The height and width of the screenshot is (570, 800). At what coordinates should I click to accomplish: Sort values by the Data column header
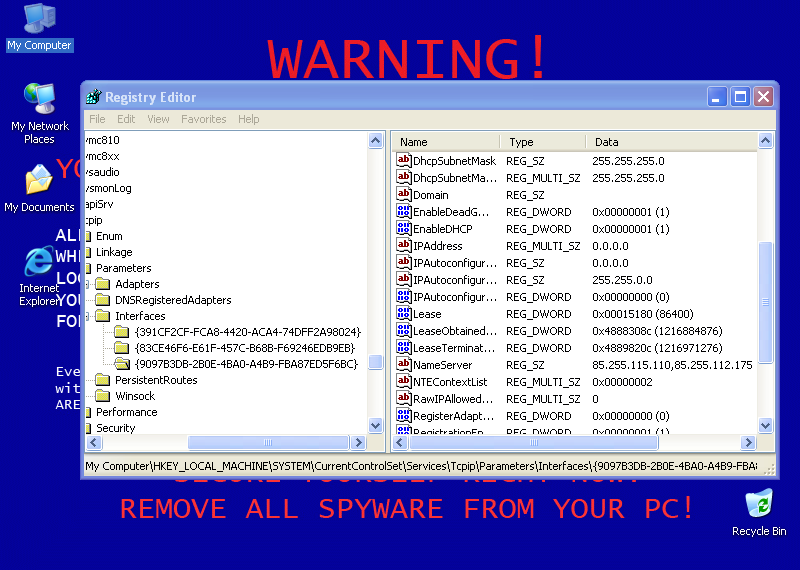(x=671, y=142)
